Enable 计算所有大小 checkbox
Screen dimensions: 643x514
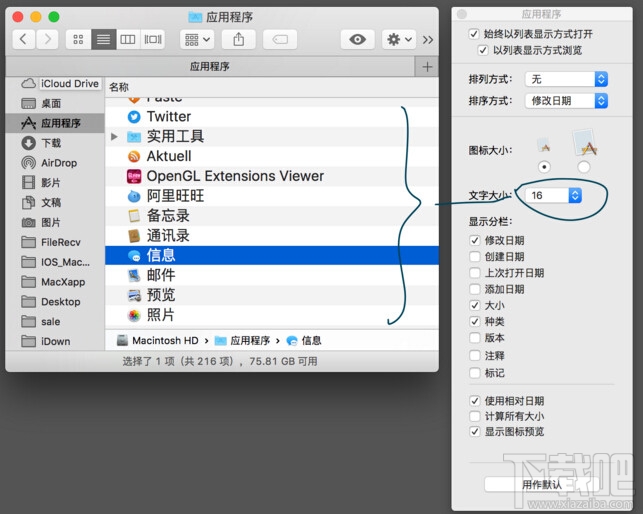coord(474,416)
